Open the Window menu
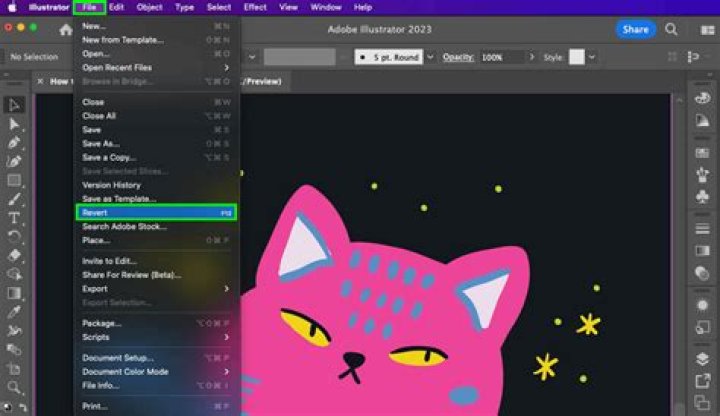 pos(326,7)
